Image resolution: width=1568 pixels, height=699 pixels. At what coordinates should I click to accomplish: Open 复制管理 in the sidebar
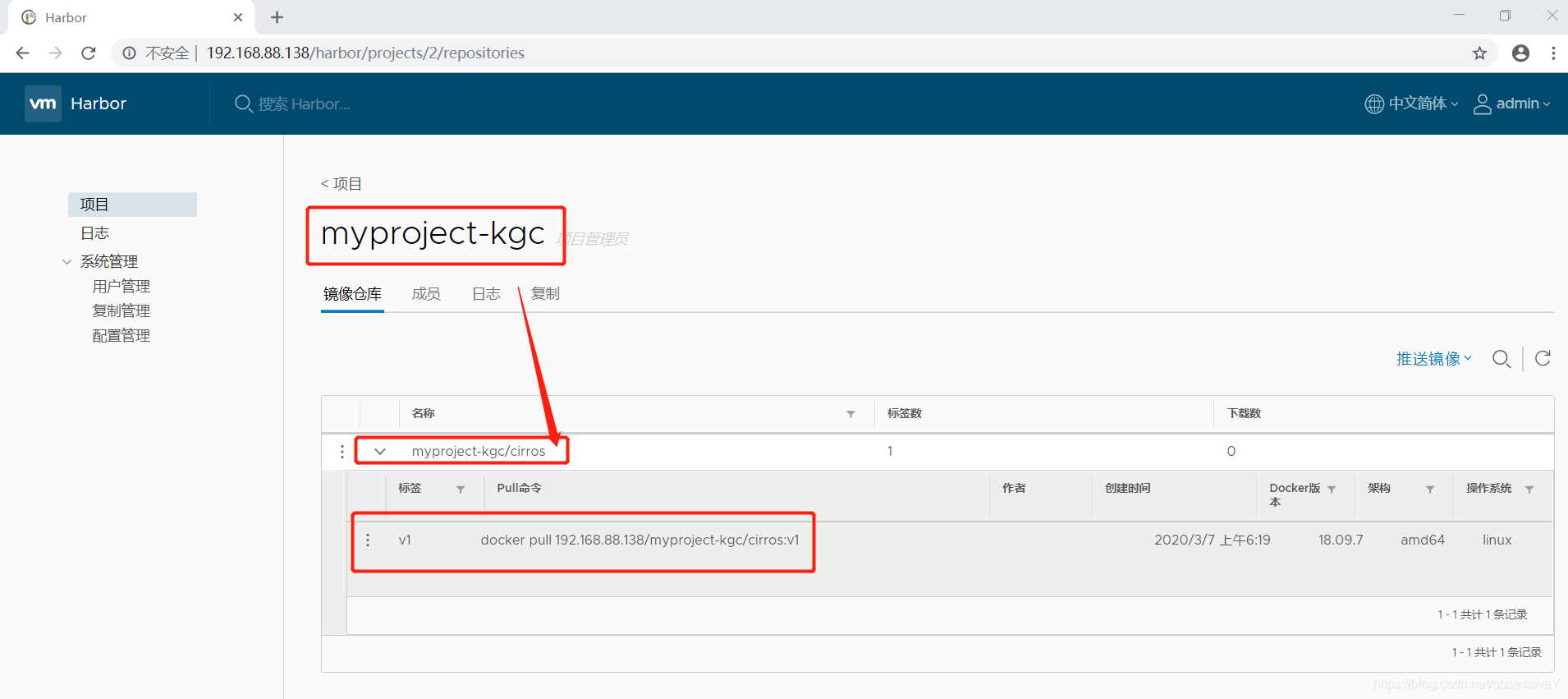[121, 311]
